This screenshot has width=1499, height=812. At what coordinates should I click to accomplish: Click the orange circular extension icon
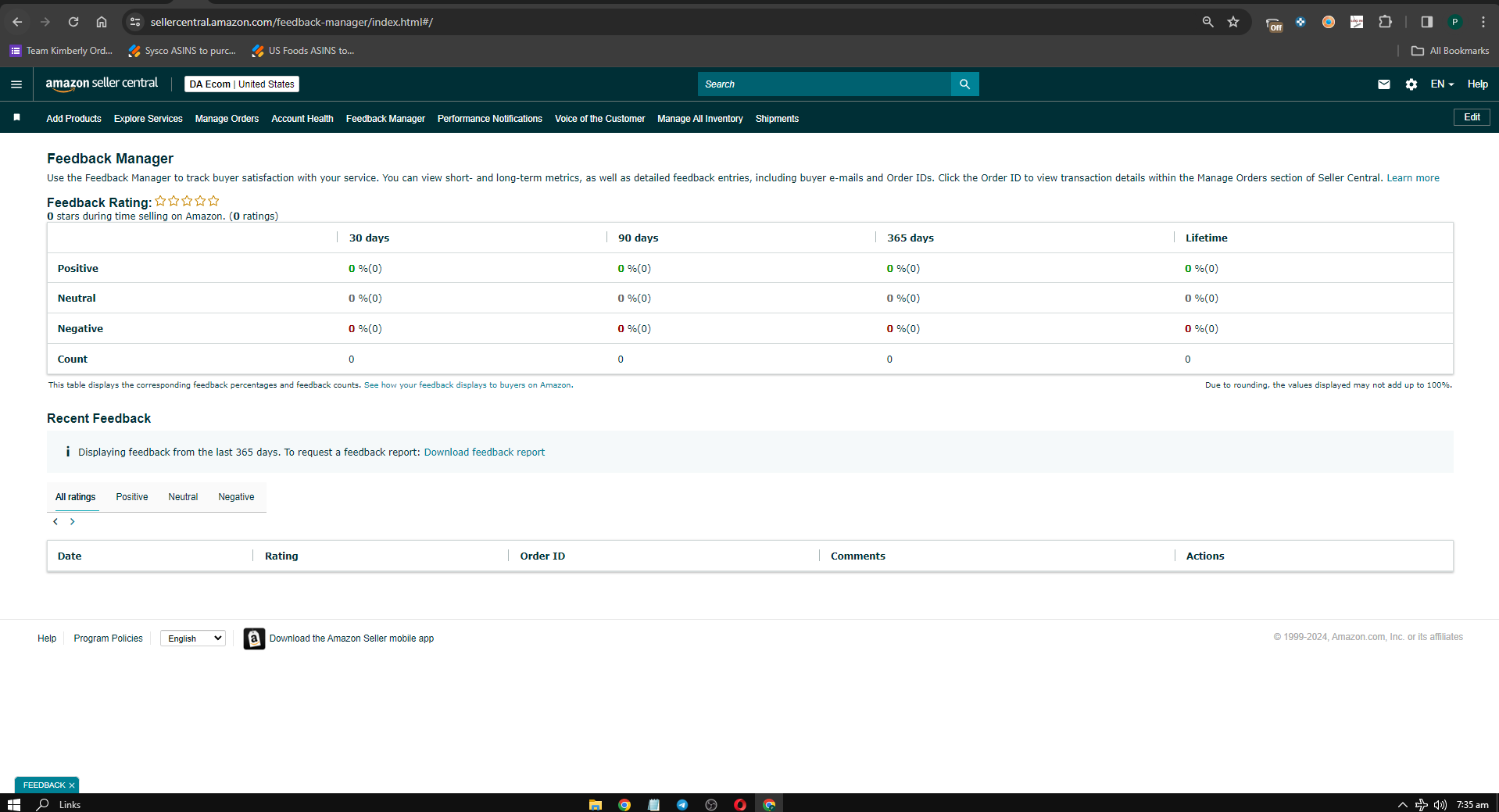pos(1328,22)
